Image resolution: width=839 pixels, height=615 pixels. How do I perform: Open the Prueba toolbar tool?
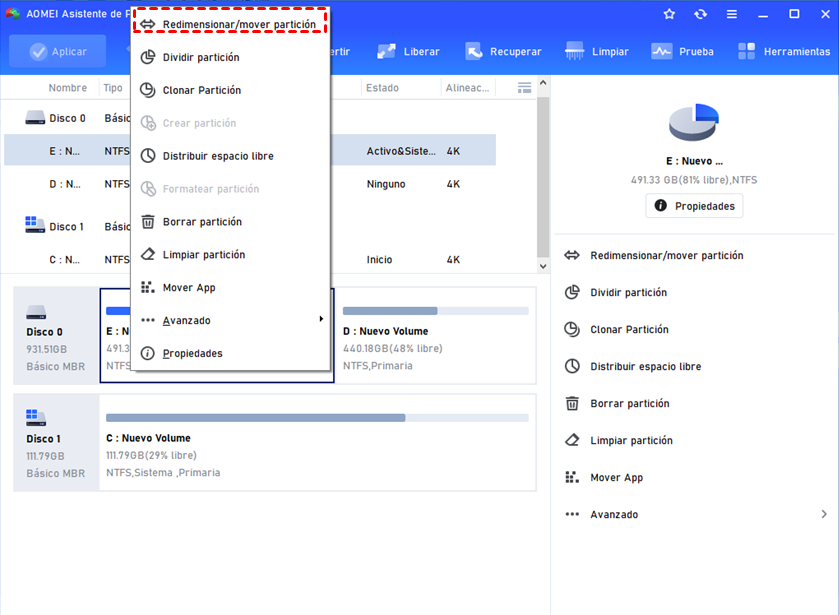[x=682, y=51]
